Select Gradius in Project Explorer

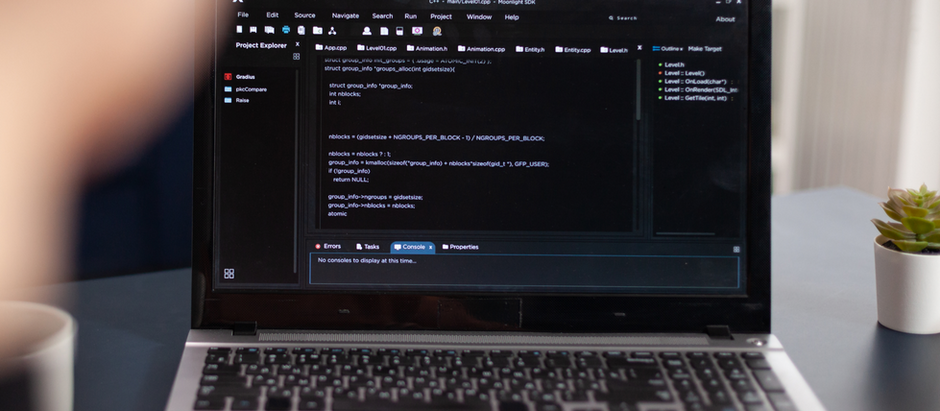coord(245,77)
